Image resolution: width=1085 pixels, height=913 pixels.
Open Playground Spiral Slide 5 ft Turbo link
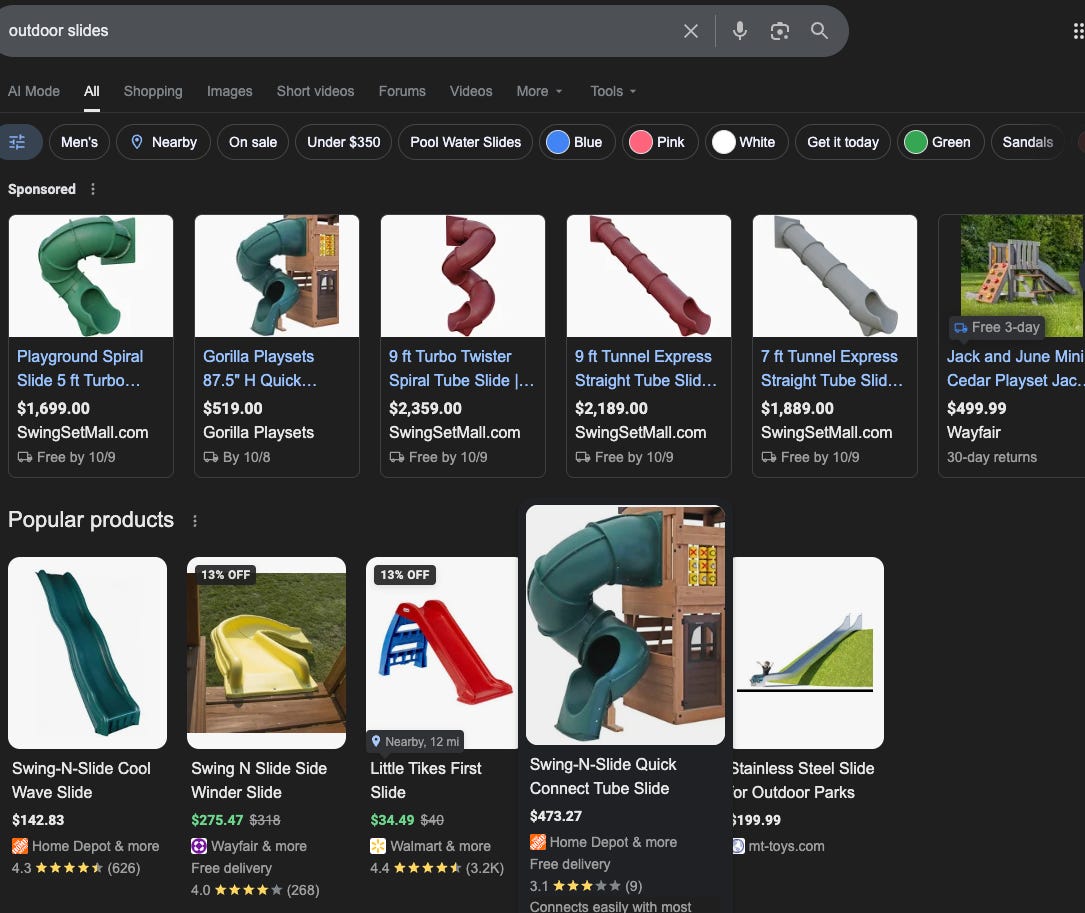(80, 368)
